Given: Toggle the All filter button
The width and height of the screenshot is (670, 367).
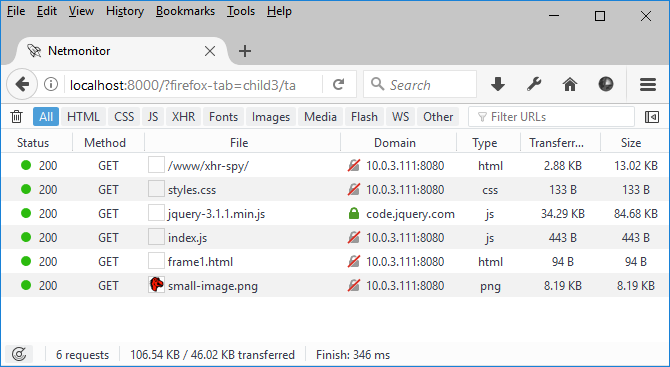Looking at the screenshot, I should (x=46, y=117).
